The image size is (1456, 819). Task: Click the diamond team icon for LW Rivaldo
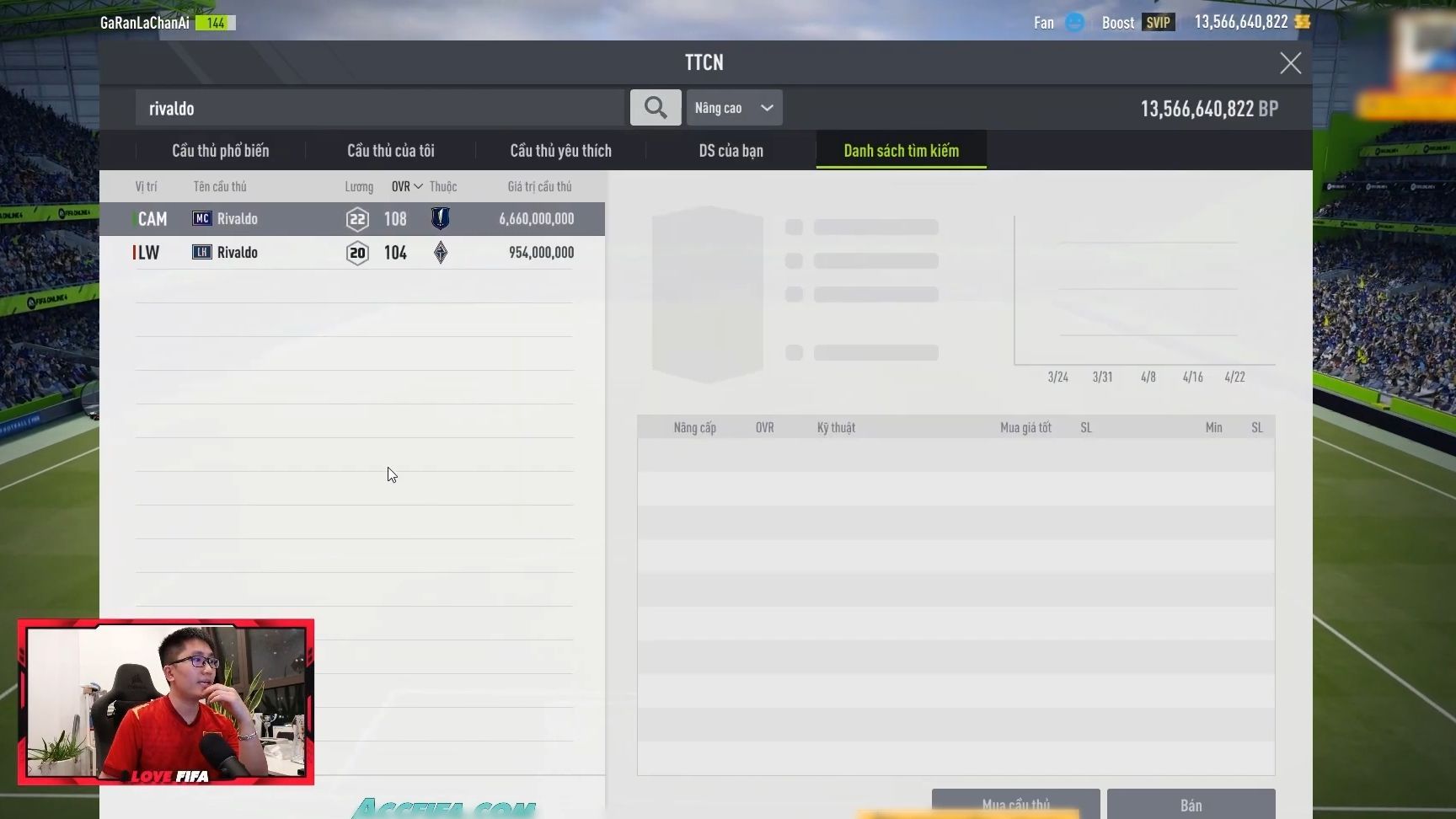[x=440, y=253]
